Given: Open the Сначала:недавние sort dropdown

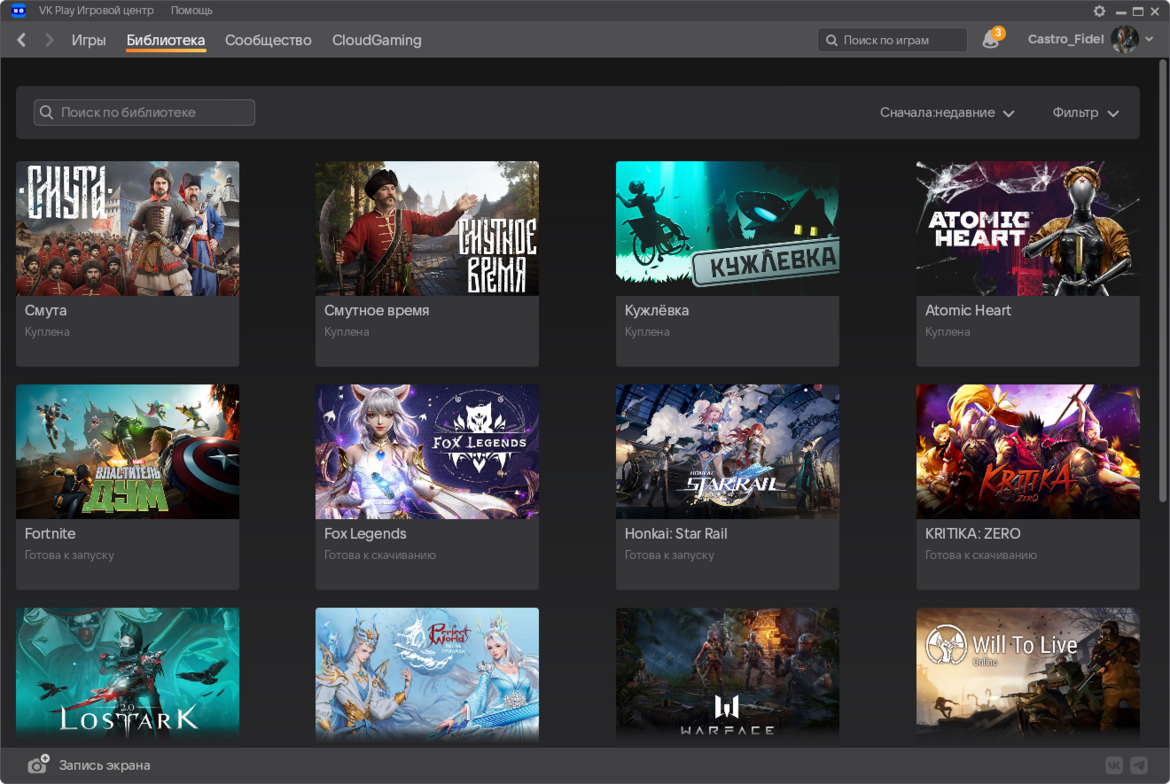Looking at the screenshot, I should (x=946, y=113).
